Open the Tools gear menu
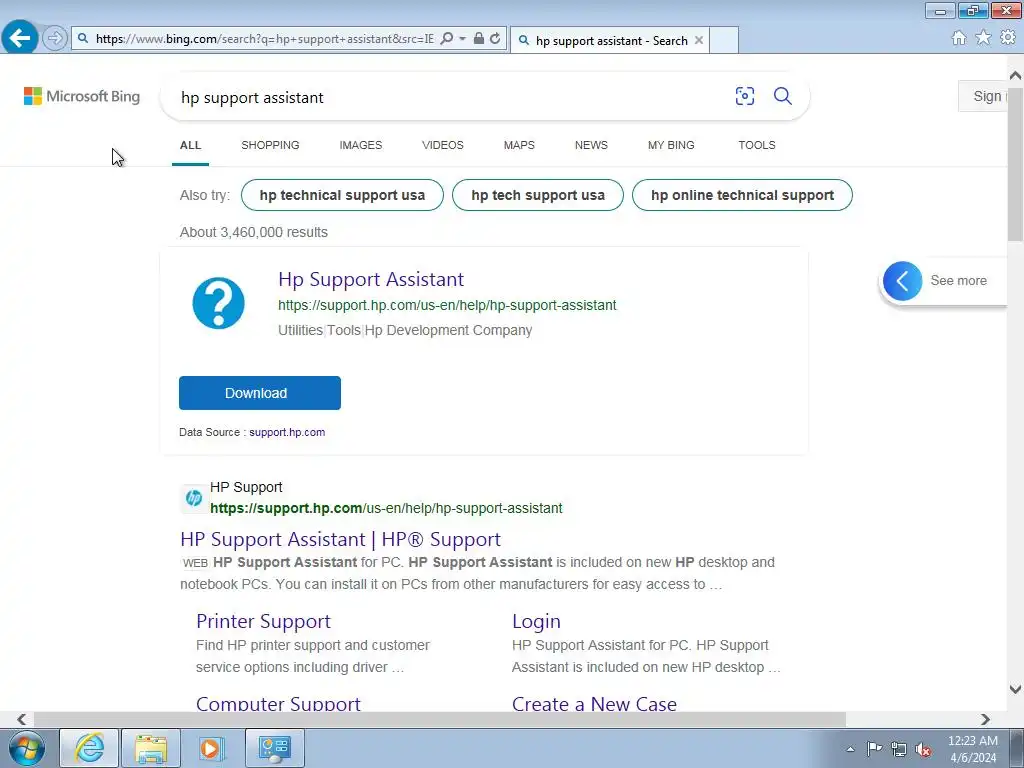This screenshot has height=768, width=1024. (1008, 38)
